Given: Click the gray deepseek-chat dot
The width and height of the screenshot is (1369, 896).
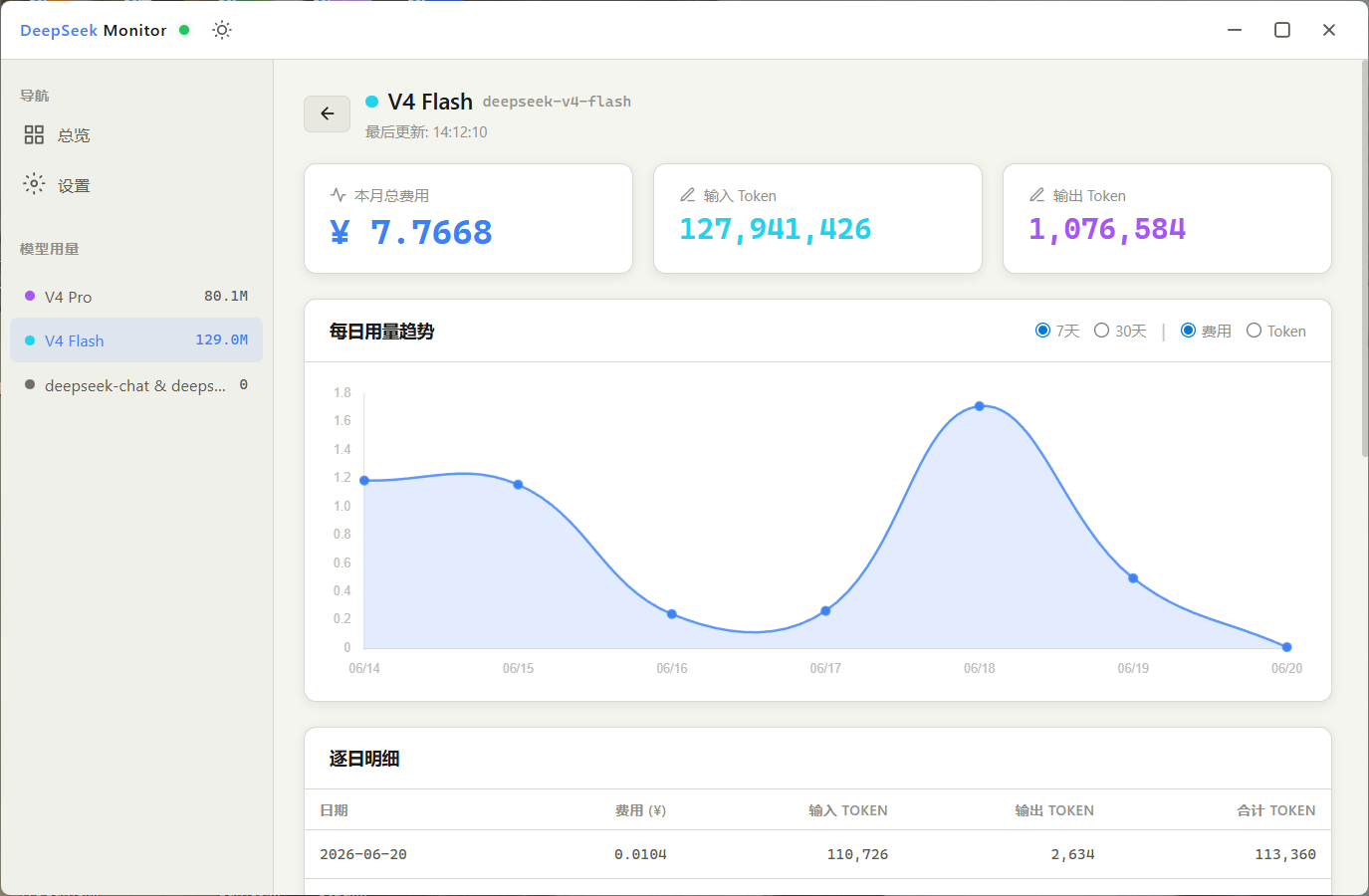Looking at the screenshot, I should click(30, 385).
